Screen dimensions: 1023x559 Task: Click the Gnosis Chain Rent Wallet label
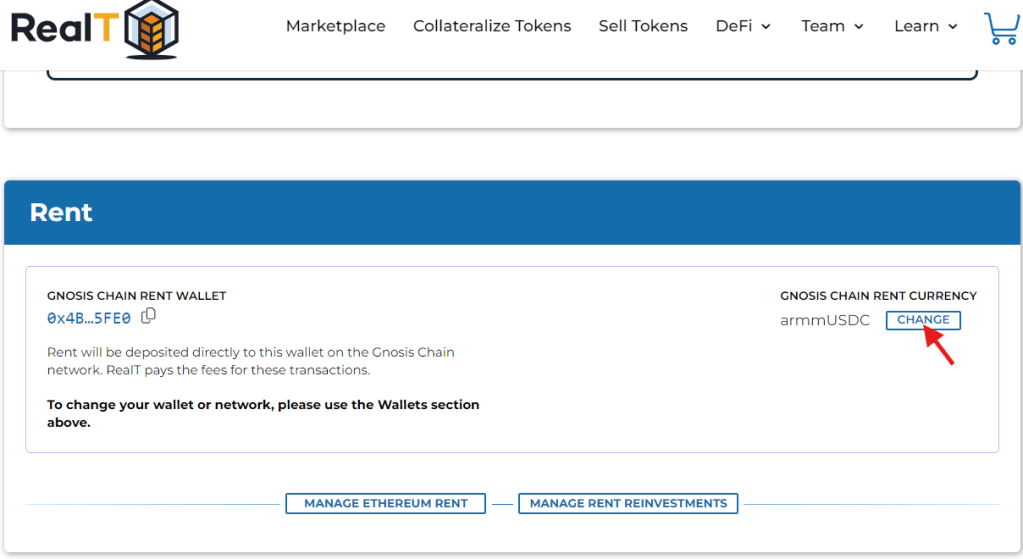click(x=136, y=296)
